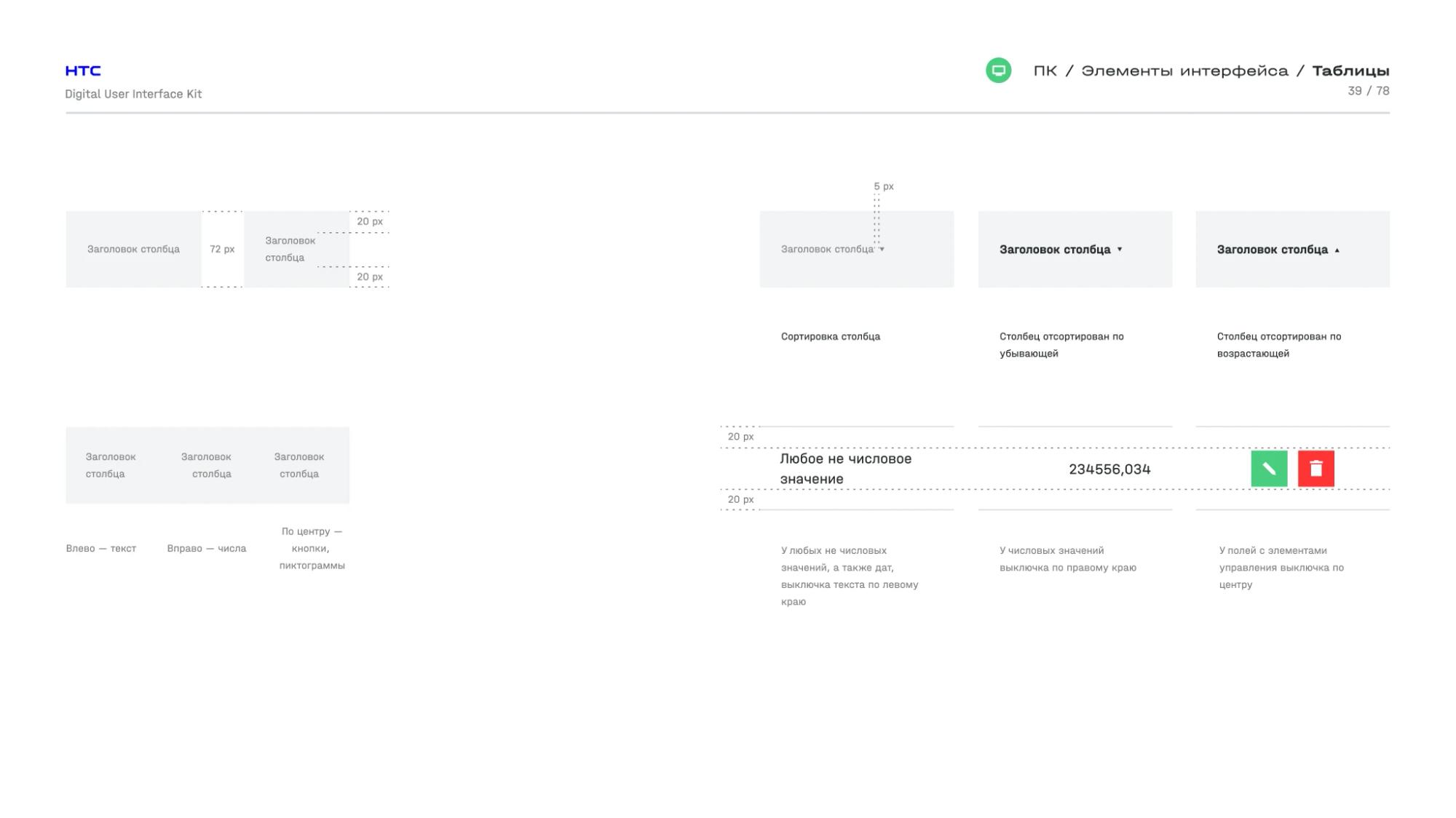The image size is (1456, 818).
Task: Click the Digital User Interface Kit subtitle
Action: [133, 94]
